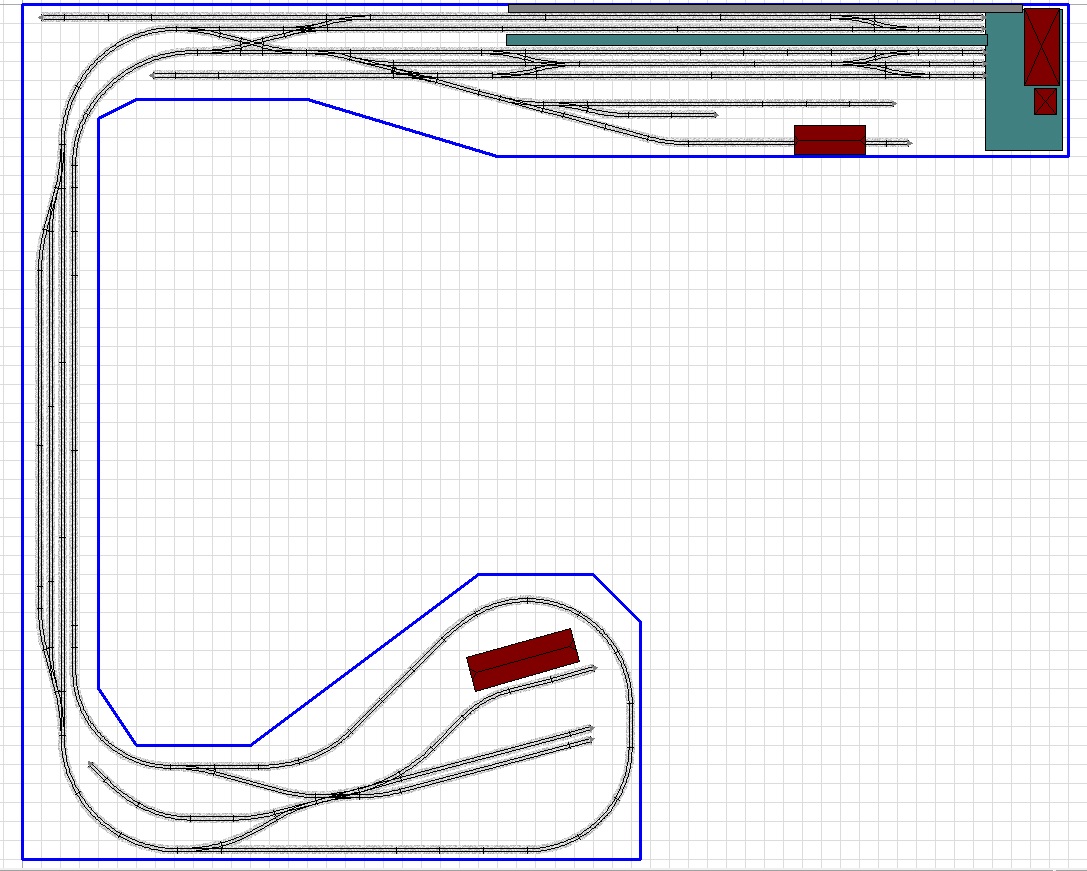The image size is (1087, 871).
Task: Click the track end right of upper red building
Action: (x=907, y=143)
